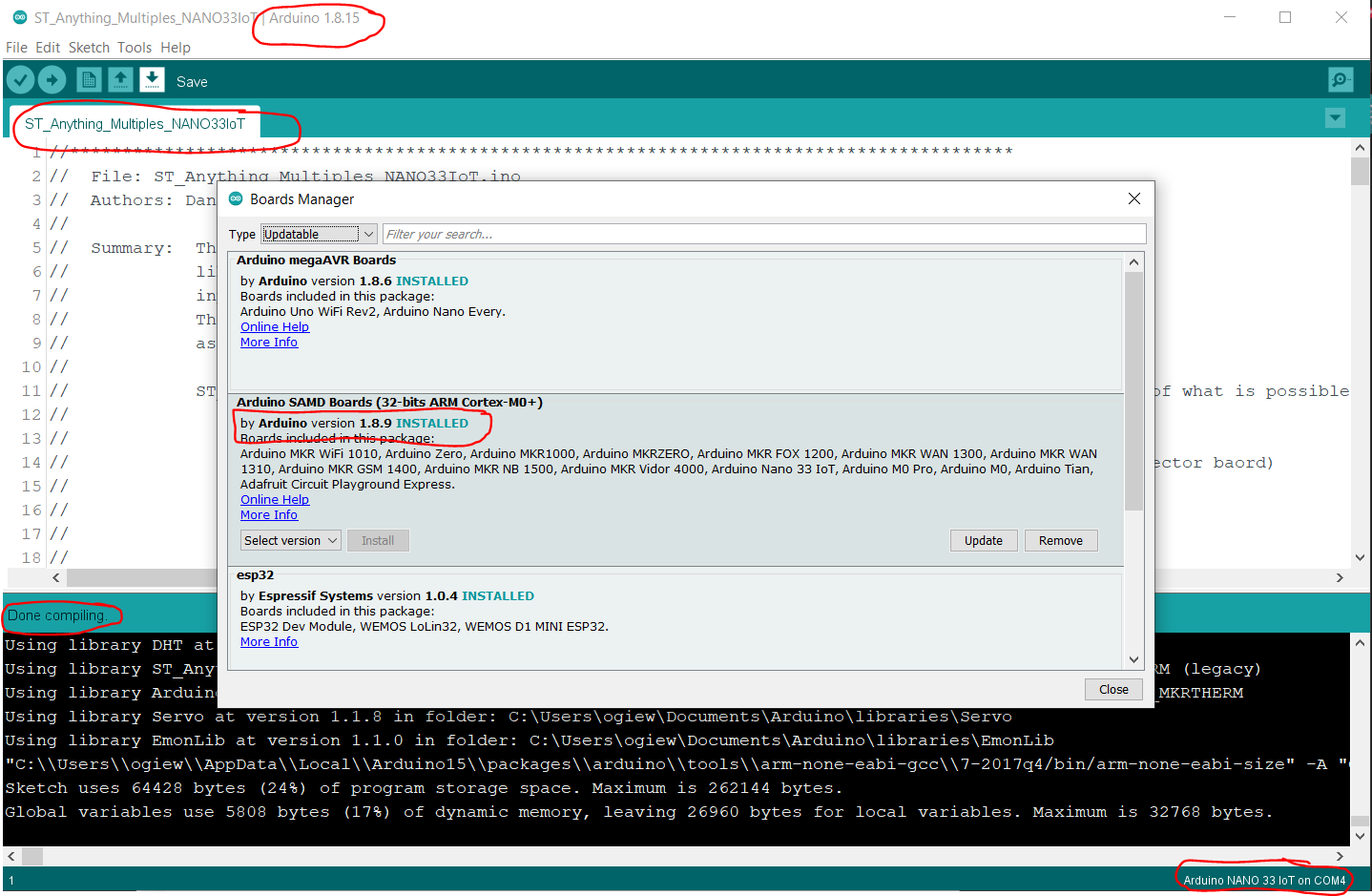Open the tab options dropdown arrow
Image resolution: width=1372 pixels, height=896 pixels.
pyautogui.click(x=1335, y=118)
